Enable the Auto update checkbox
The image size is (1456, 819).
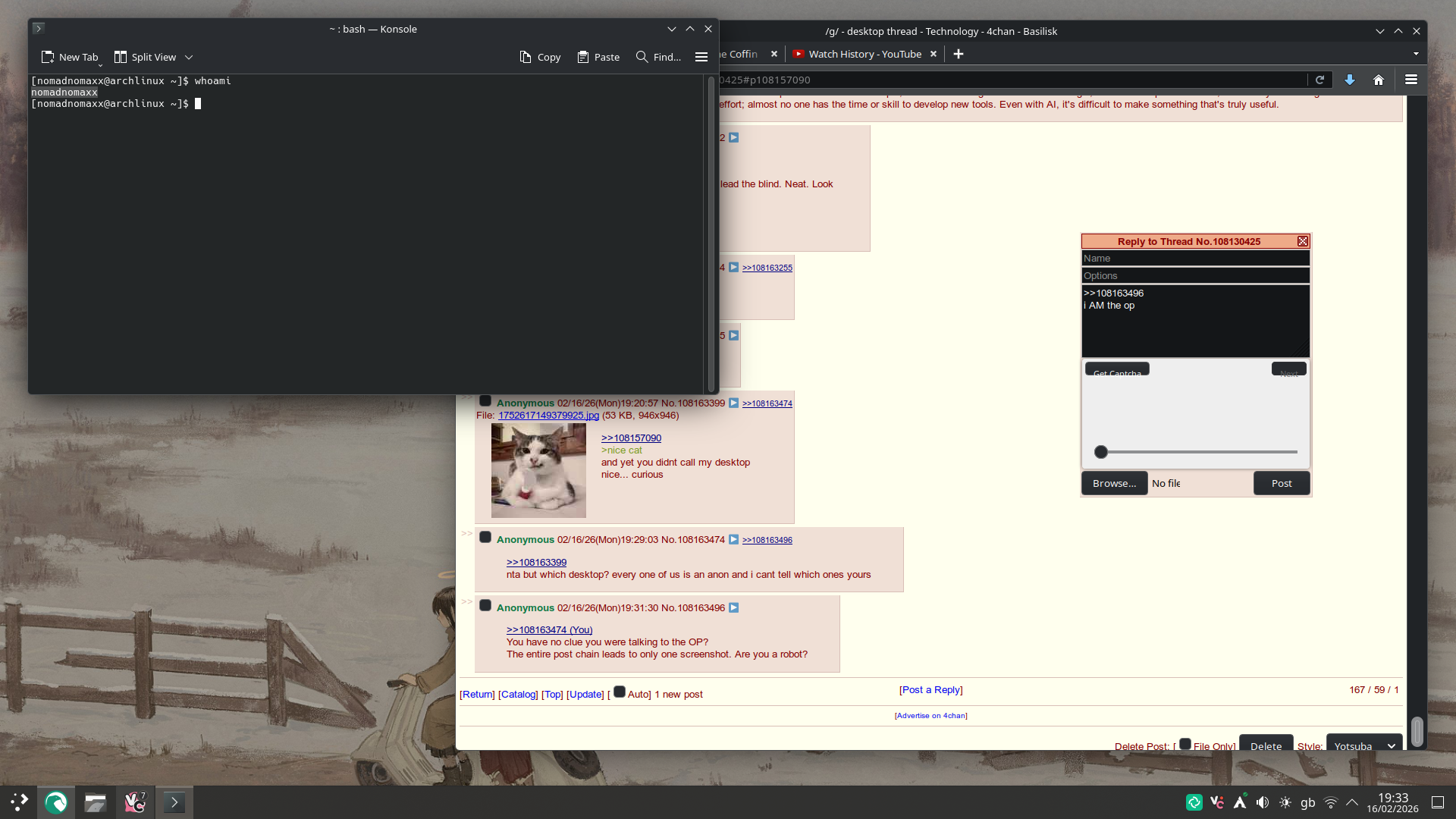click(620, 692)
